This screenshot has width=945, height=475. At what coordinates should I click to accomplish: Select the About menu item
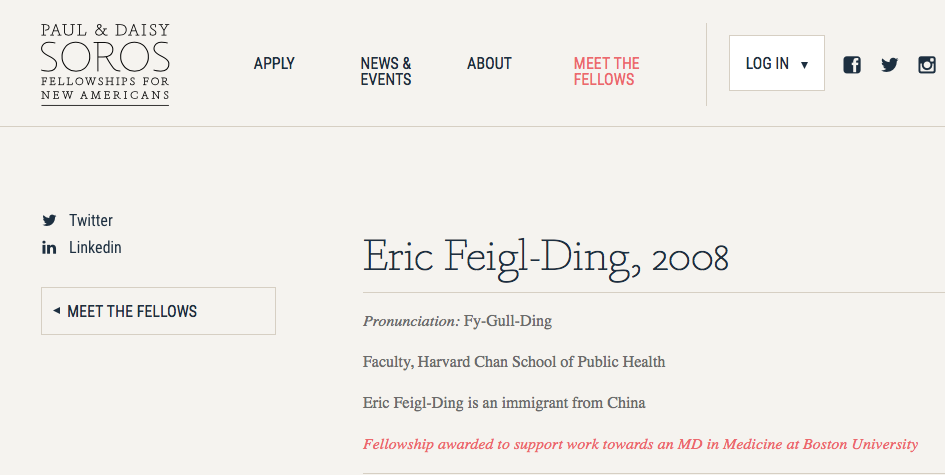[489, 63]
